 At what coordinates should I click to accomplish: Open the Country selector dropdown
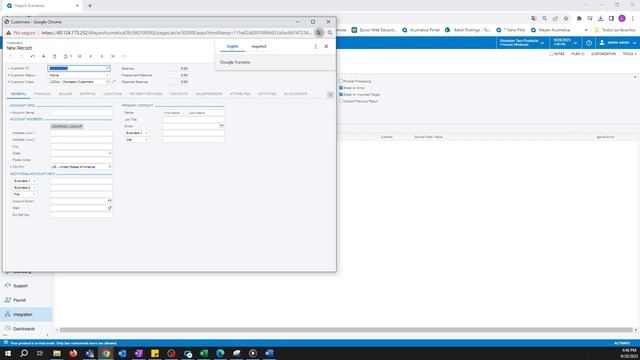(x=109, y=167)
